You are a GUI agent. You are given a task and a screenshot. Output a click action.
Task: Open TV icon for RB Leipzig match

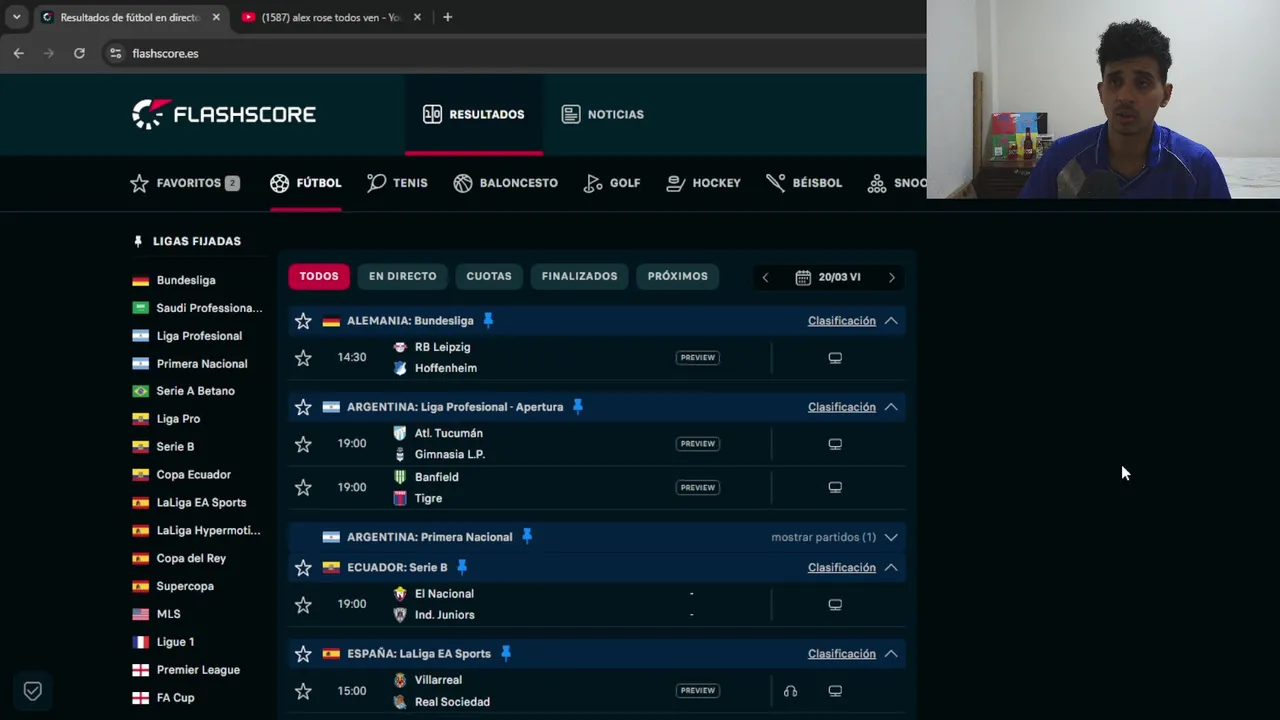(835, 358)
